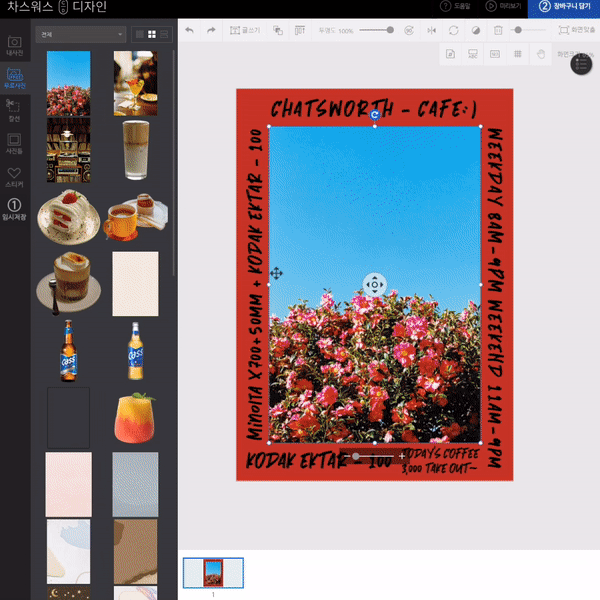Image resolution: width=600 pixels, height=600 pixels.
Task: Select the hand pan tool
Action: pos(540,54)
